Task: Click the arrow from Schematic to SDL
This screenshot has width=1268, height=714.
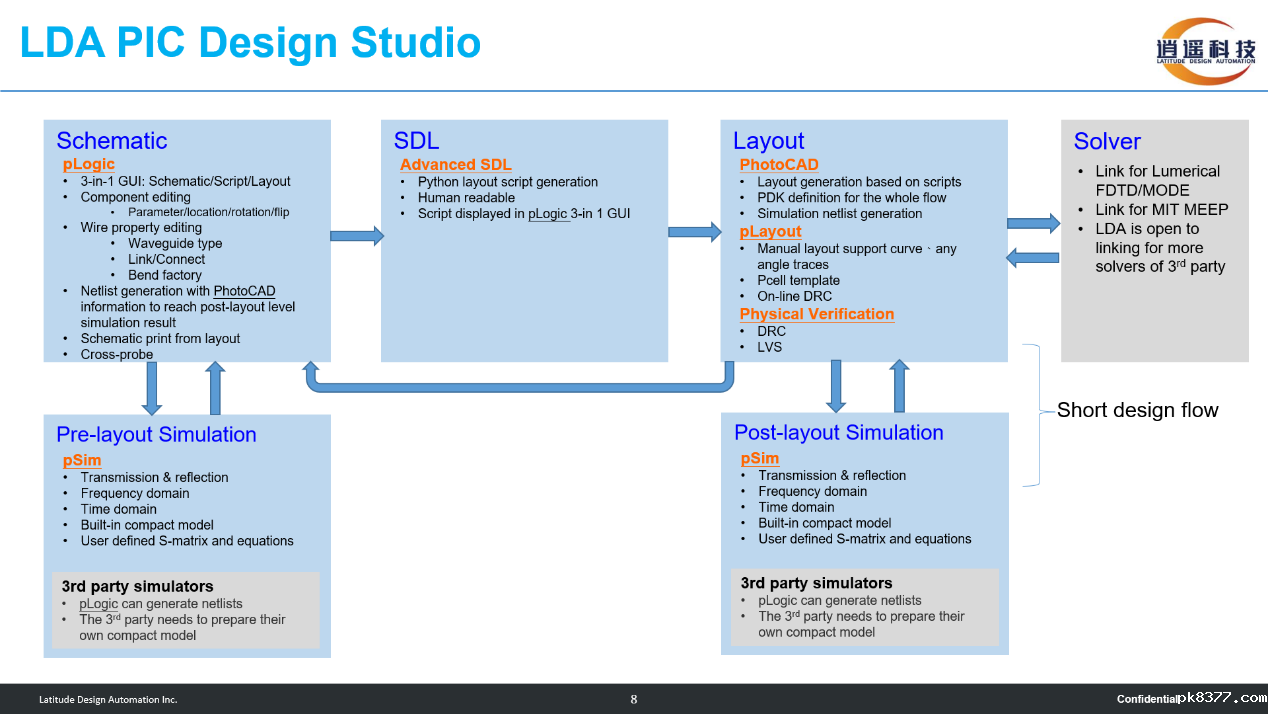Action: click(x=357, y=236)
